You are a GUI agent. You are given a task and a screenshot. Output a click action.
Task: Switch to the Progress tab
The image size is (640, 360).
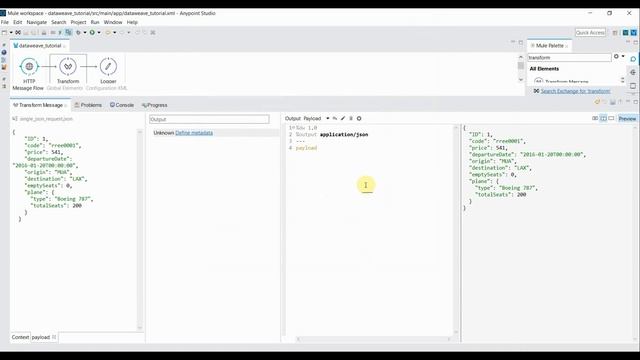(154, 105)
